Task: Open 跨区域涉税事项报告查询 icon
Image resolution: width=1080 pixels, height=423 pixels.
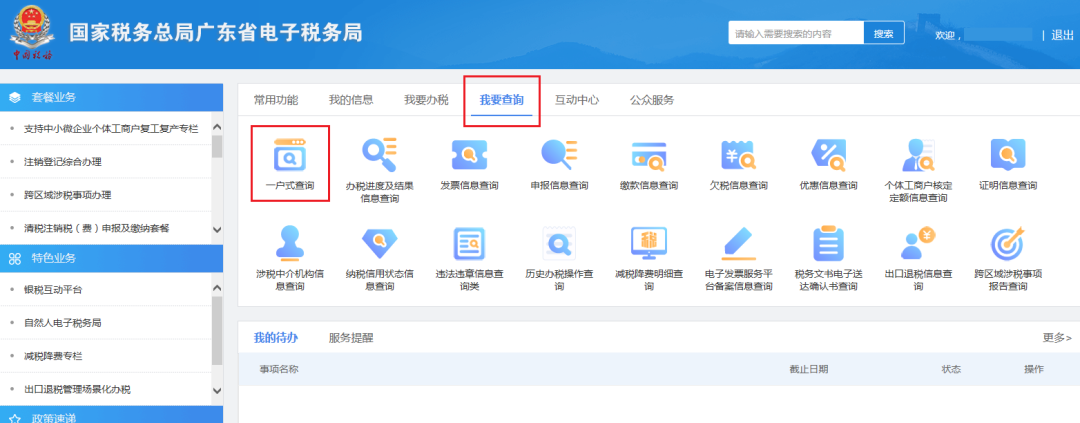Action: pyautogui.click(x=1008, y=243)
